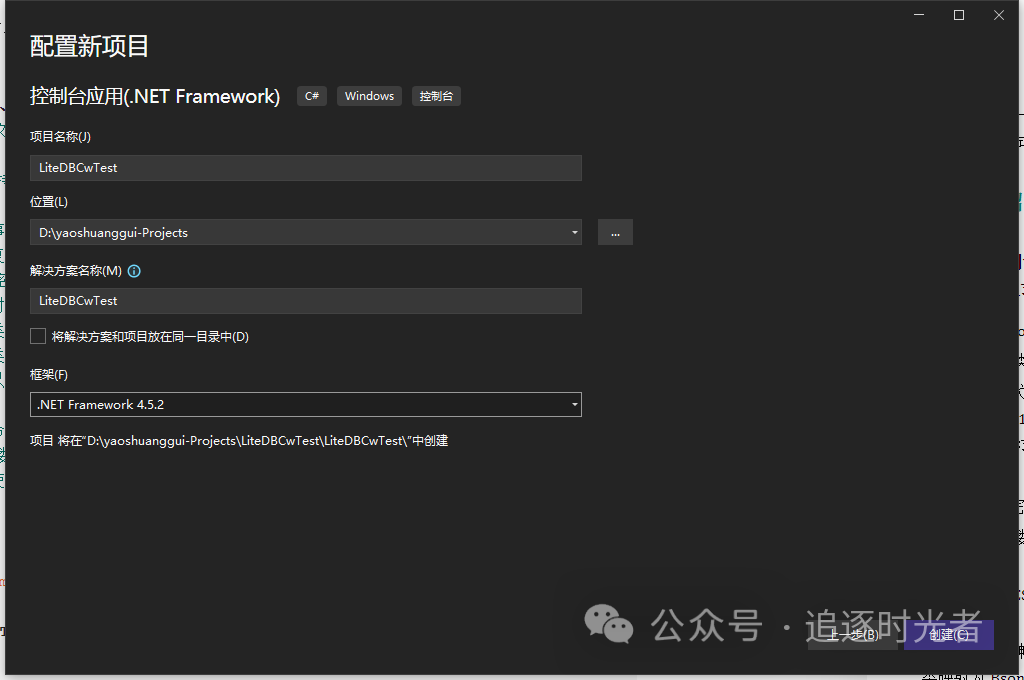Toggle same-directory option via its label text

(150, 336)
